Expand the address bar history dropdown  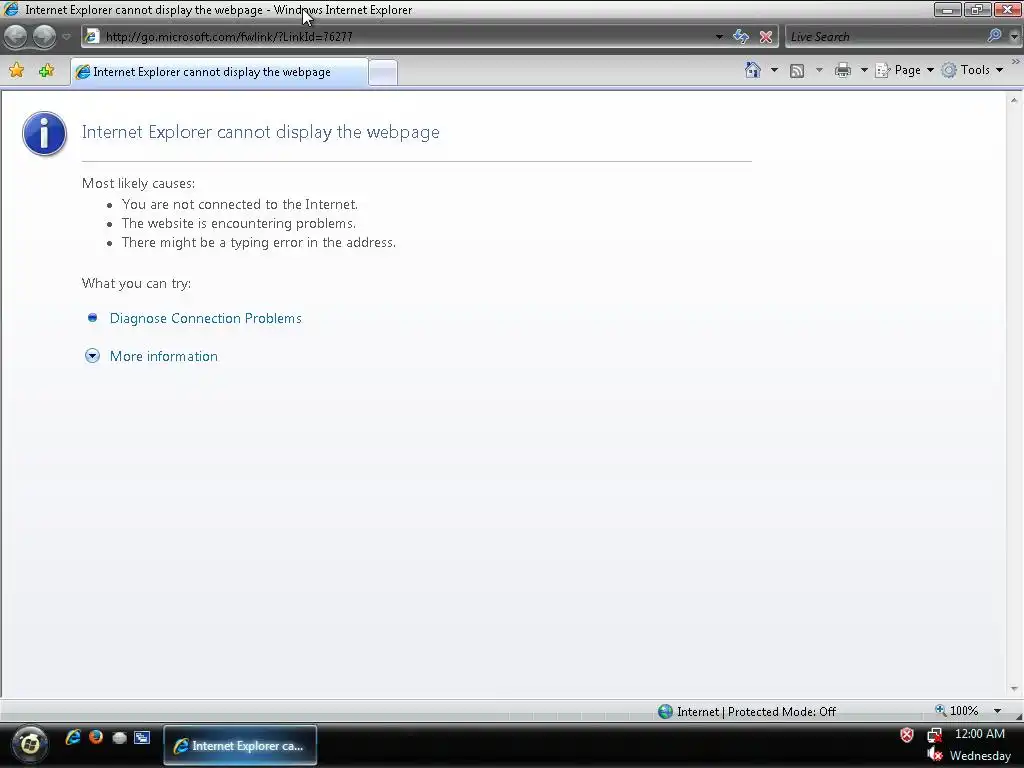pos(719,37)
